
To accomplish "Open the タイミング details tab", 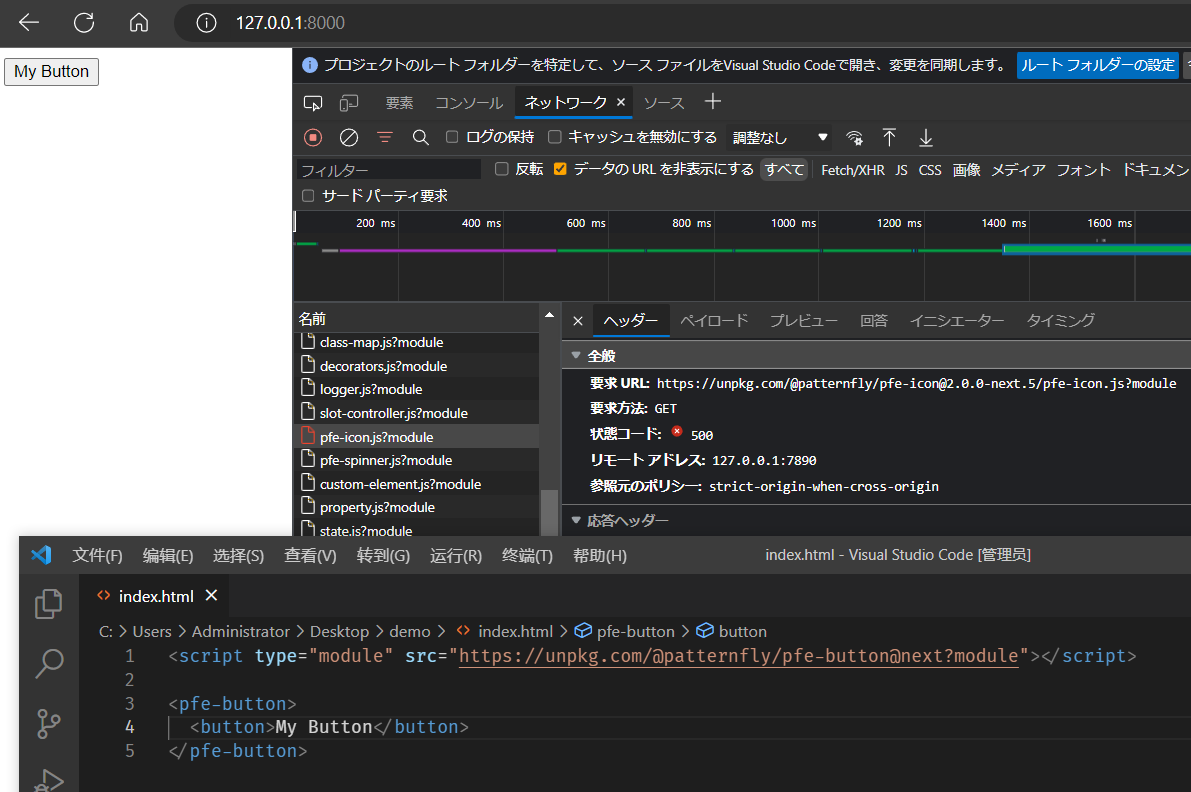I will (1060, 320).
